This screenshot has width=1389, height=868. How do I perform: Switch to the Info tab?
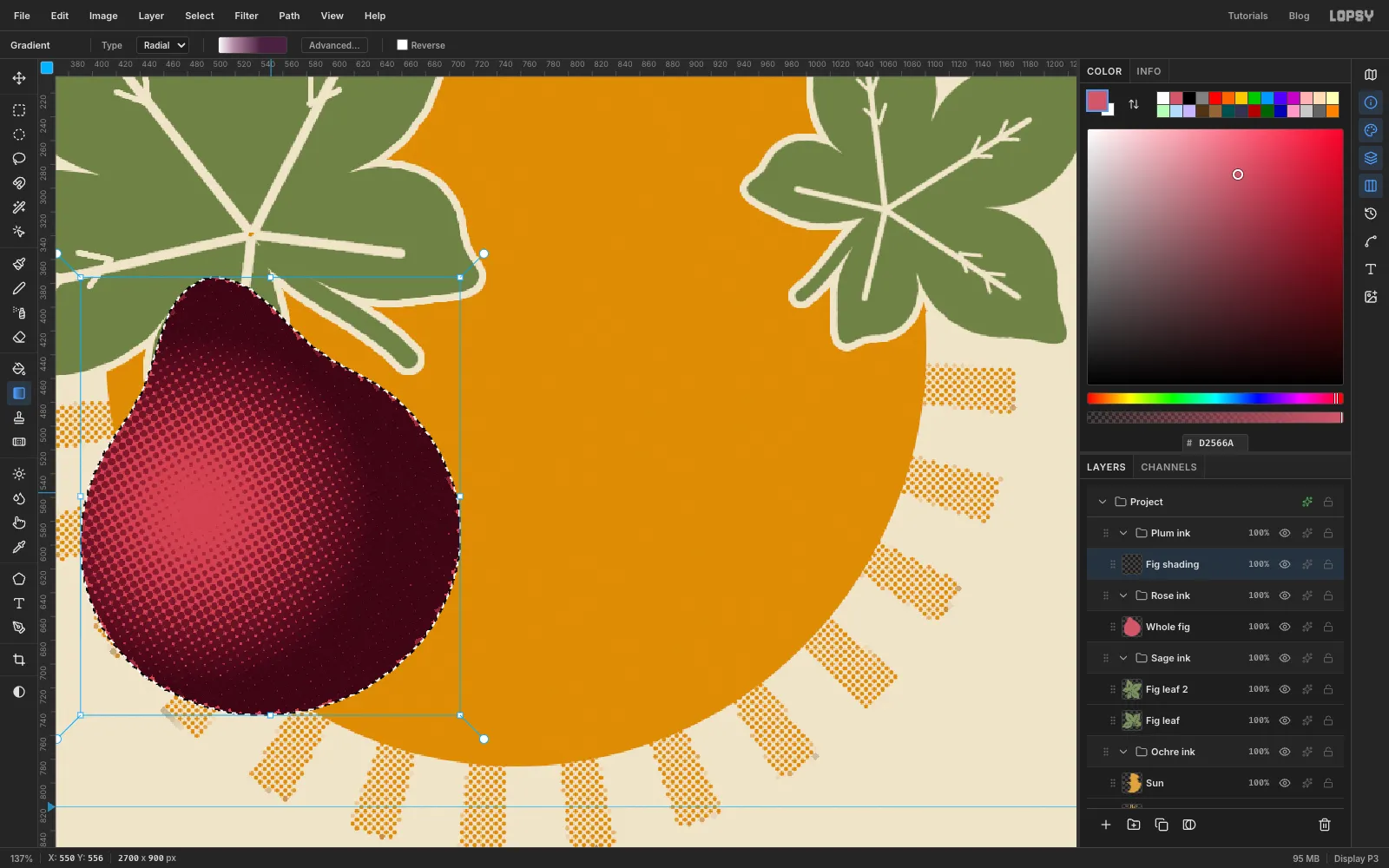click(x=1149, y=71)
